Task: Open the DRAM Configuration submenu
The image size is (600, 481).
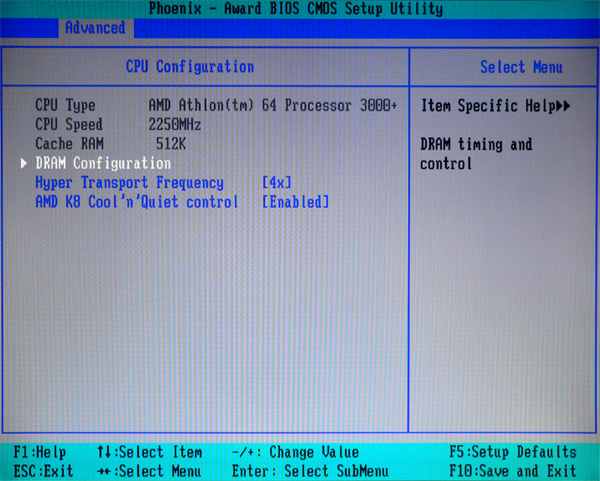Action: pos(103,163)
